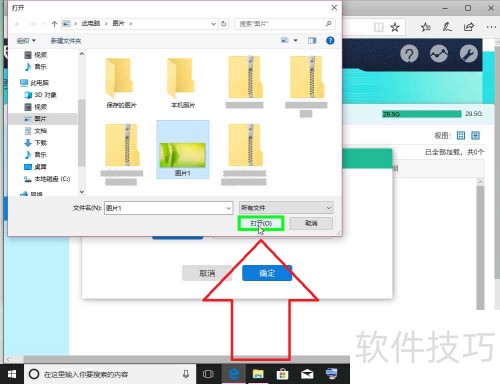
Task: Toggle the preview pane icon
Action: tap(312, 40)
